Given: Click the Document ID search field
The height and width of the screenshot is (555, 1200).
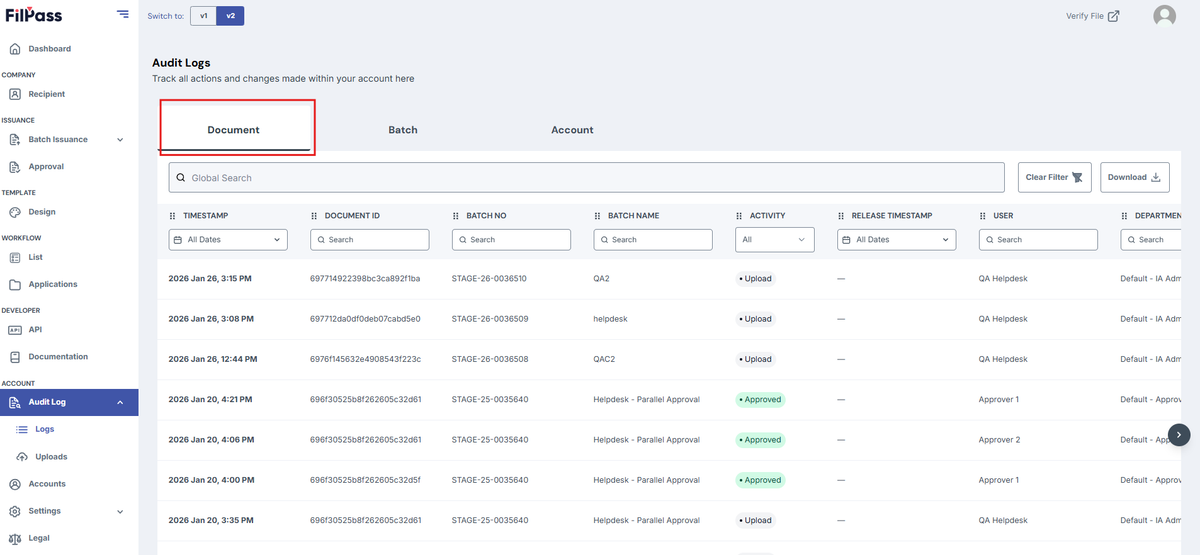Looking at the screenshot, I should tap(370, 240).
